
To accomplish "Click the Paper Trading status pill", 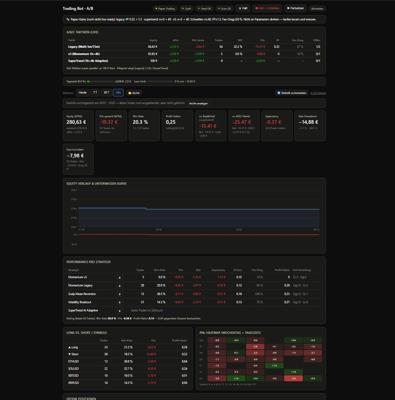I will coord(165,9).
